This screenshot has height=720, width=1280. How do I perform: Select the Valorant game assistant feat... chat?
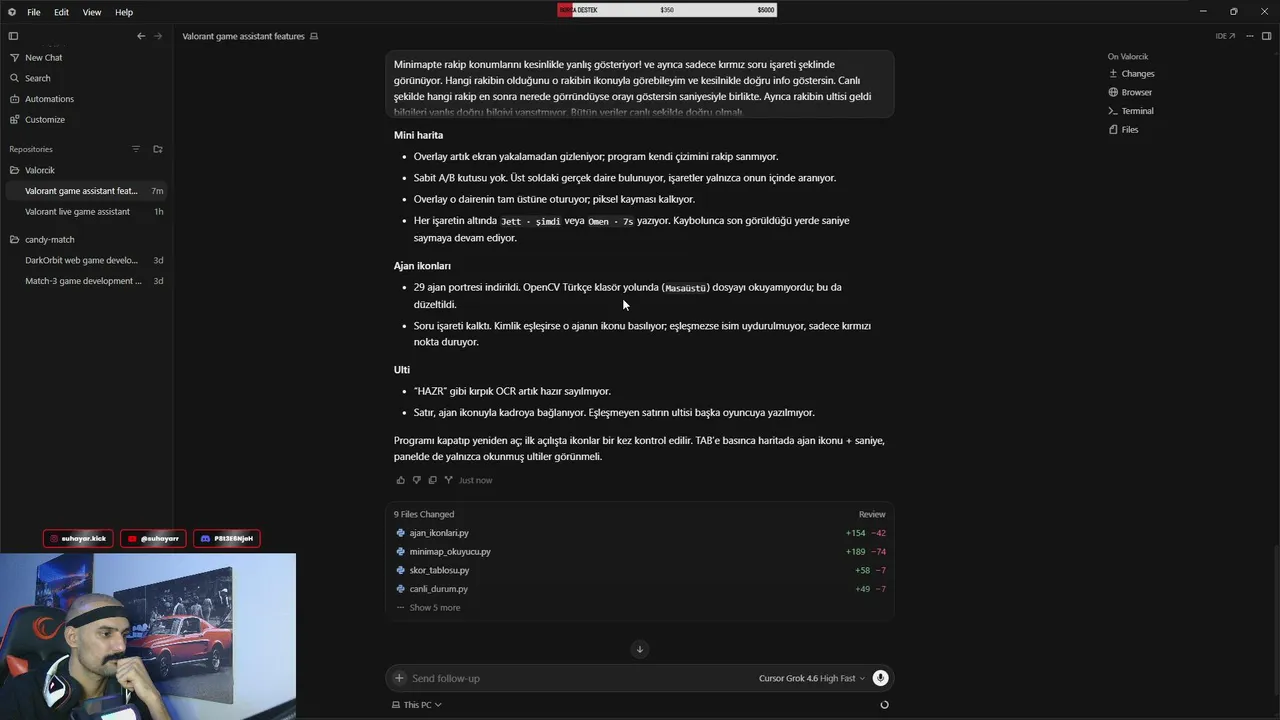click(86, 191)
